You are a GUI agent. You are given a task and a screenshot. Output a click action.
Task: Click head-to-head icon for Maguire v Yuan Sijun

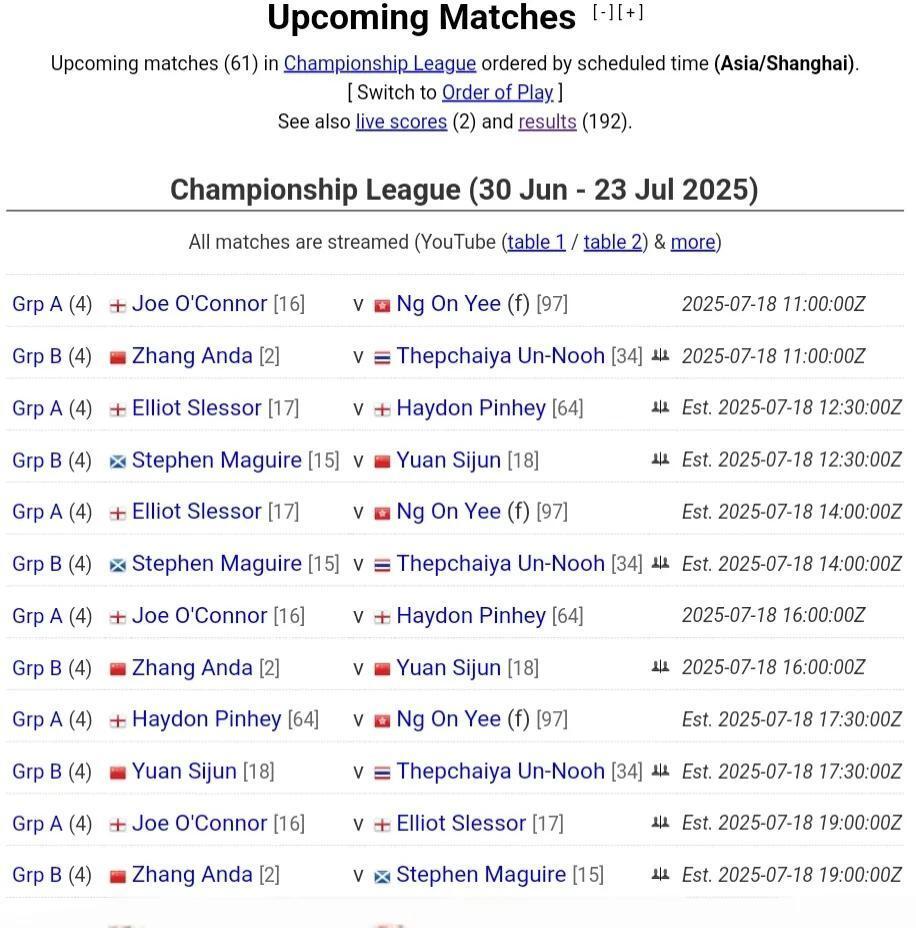(x=660, y=459)
